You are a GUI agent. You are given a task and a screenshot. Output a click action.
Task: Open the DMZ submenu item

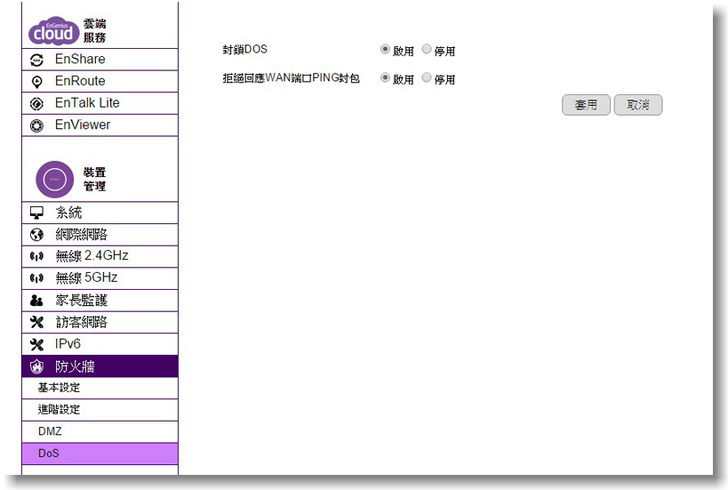(50, 432)
